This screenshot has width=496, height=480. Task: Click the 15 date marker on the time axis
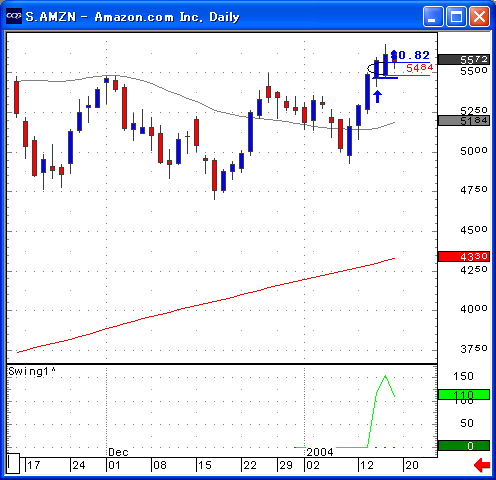[x=205, y=465]
